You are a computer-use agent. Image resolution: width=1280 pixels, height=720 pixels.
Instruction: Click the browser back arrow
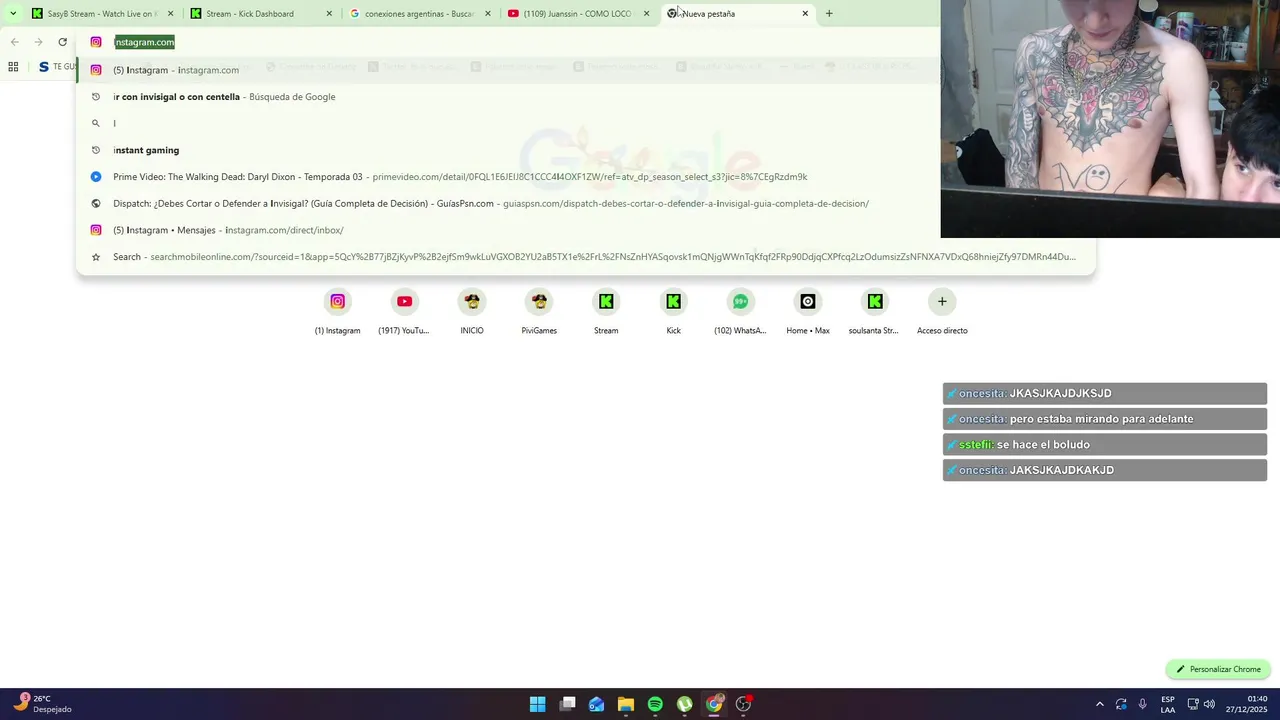[x=14, y=42]
